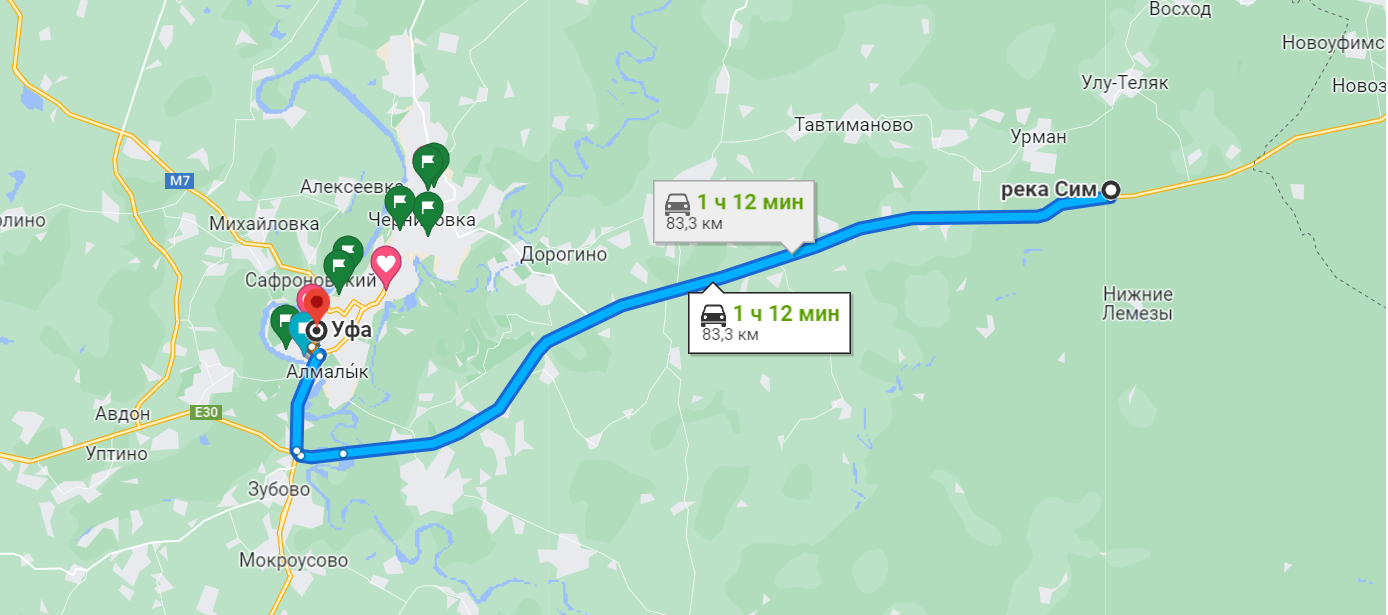
Task: Click the река Сим route endpoint circle
Action: (x=1111, y=189)
